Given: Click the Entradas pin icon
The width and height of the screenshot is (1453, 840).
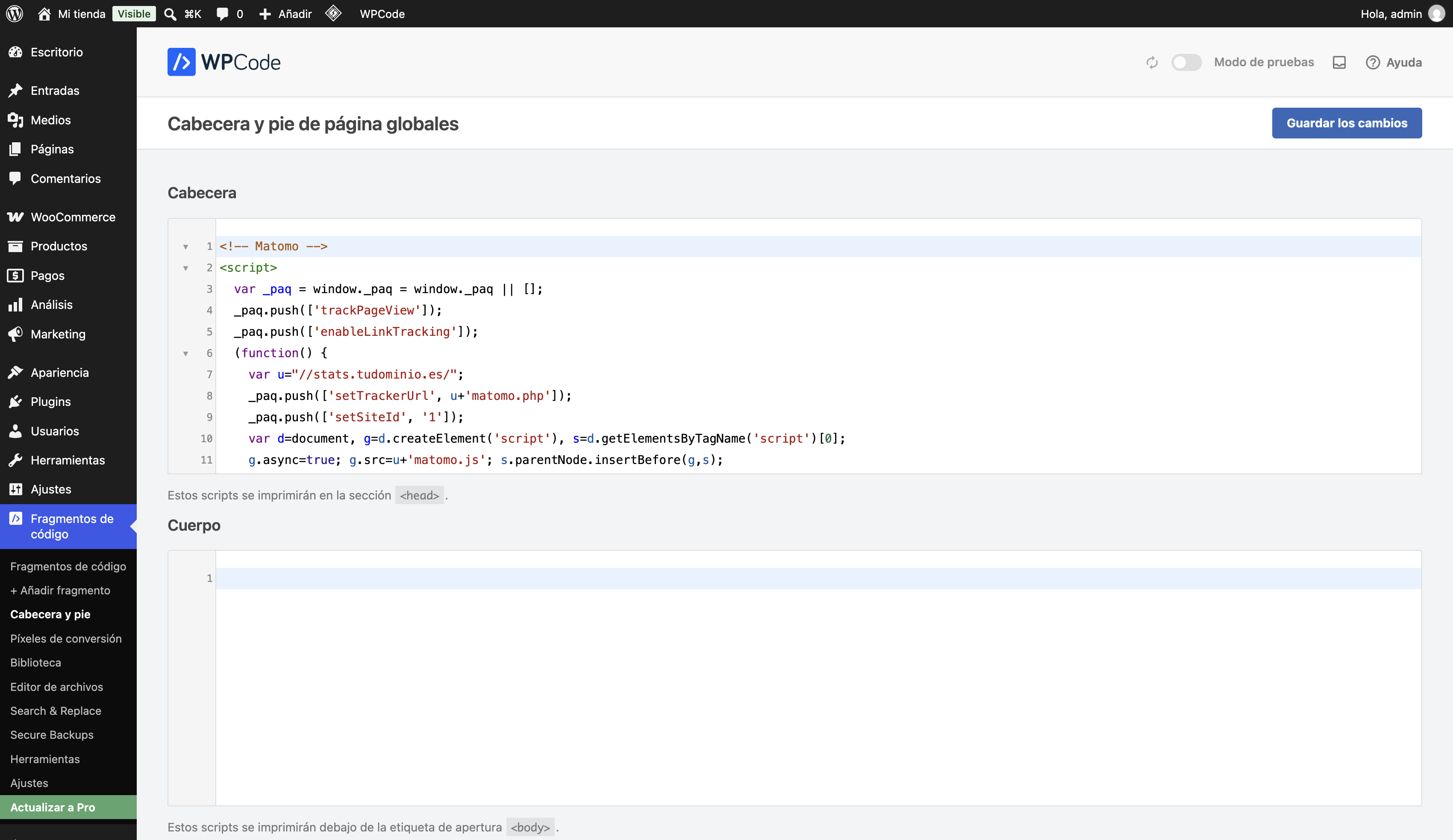Looking at the screenshot, I should [15, 91].
